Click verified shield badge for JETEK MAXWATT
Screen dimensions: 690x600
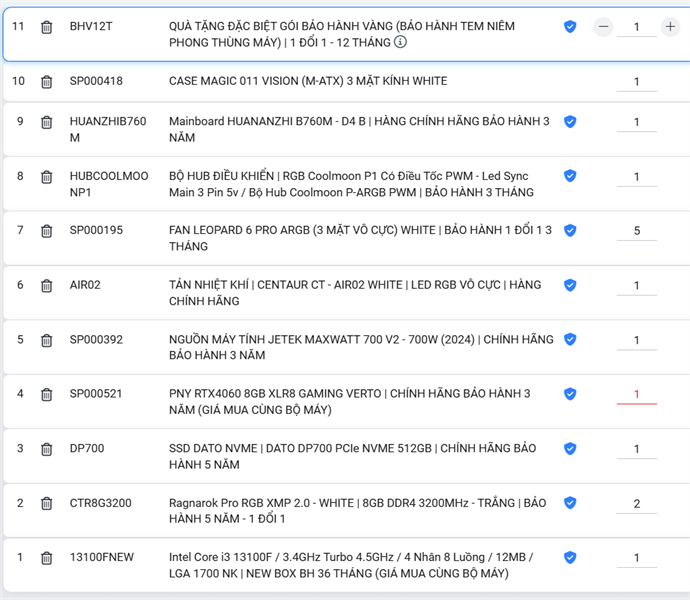tap(570, 339)
